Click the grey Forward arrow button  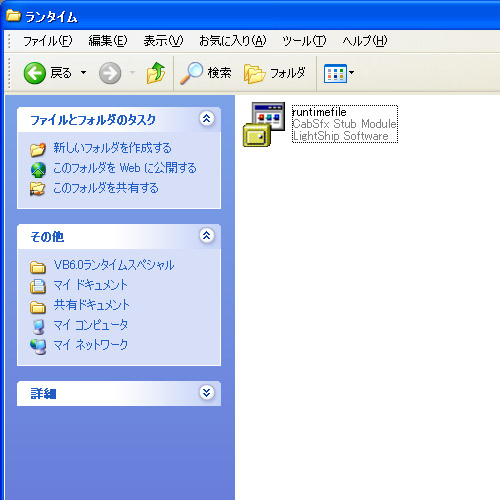click(110, 73)
